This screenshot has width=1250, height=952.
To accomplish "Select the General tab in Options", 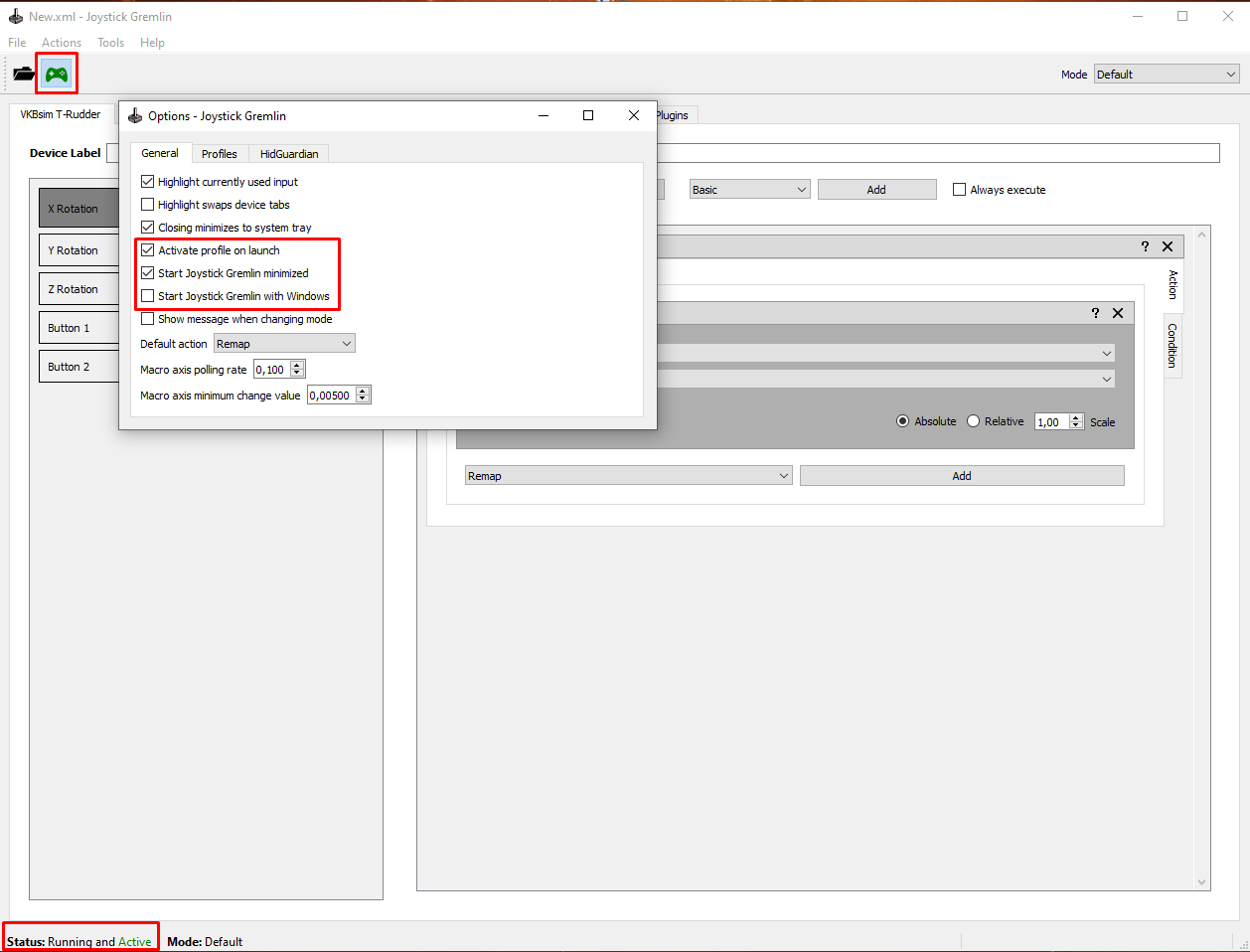I will tap(160, 153).
